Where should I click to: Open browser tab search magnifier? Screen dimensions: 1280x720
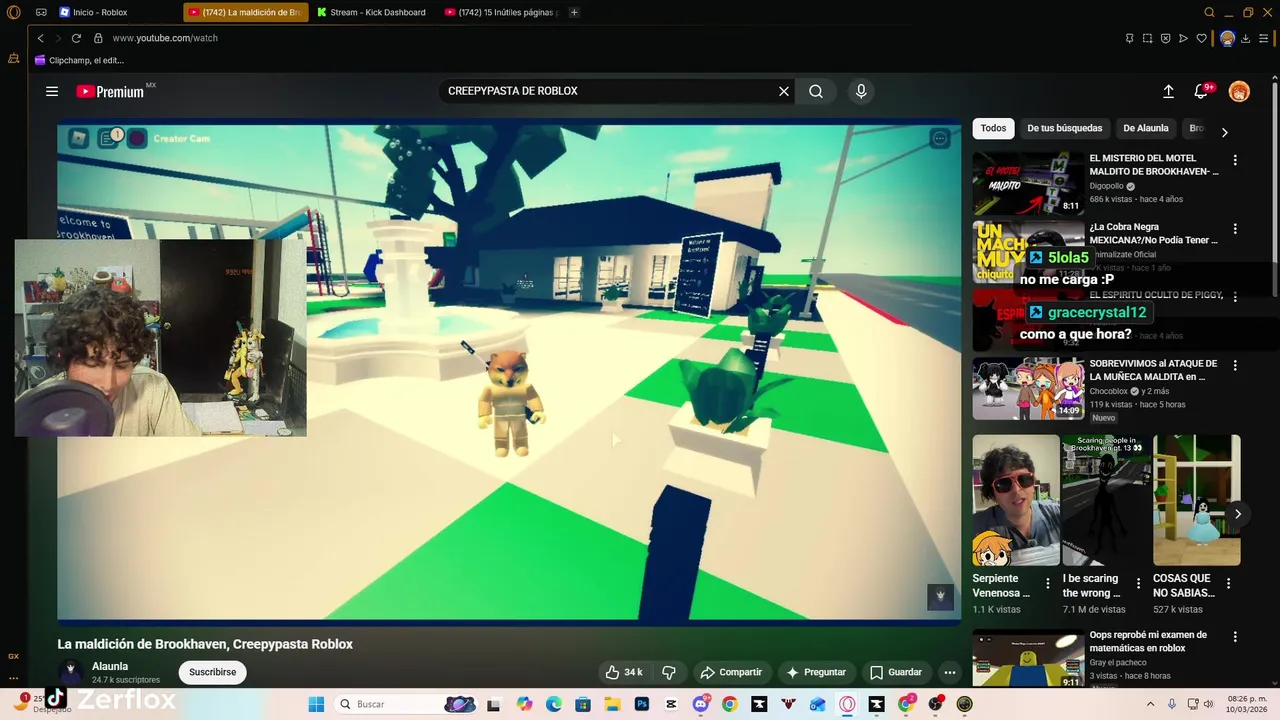pos(1209,12)
